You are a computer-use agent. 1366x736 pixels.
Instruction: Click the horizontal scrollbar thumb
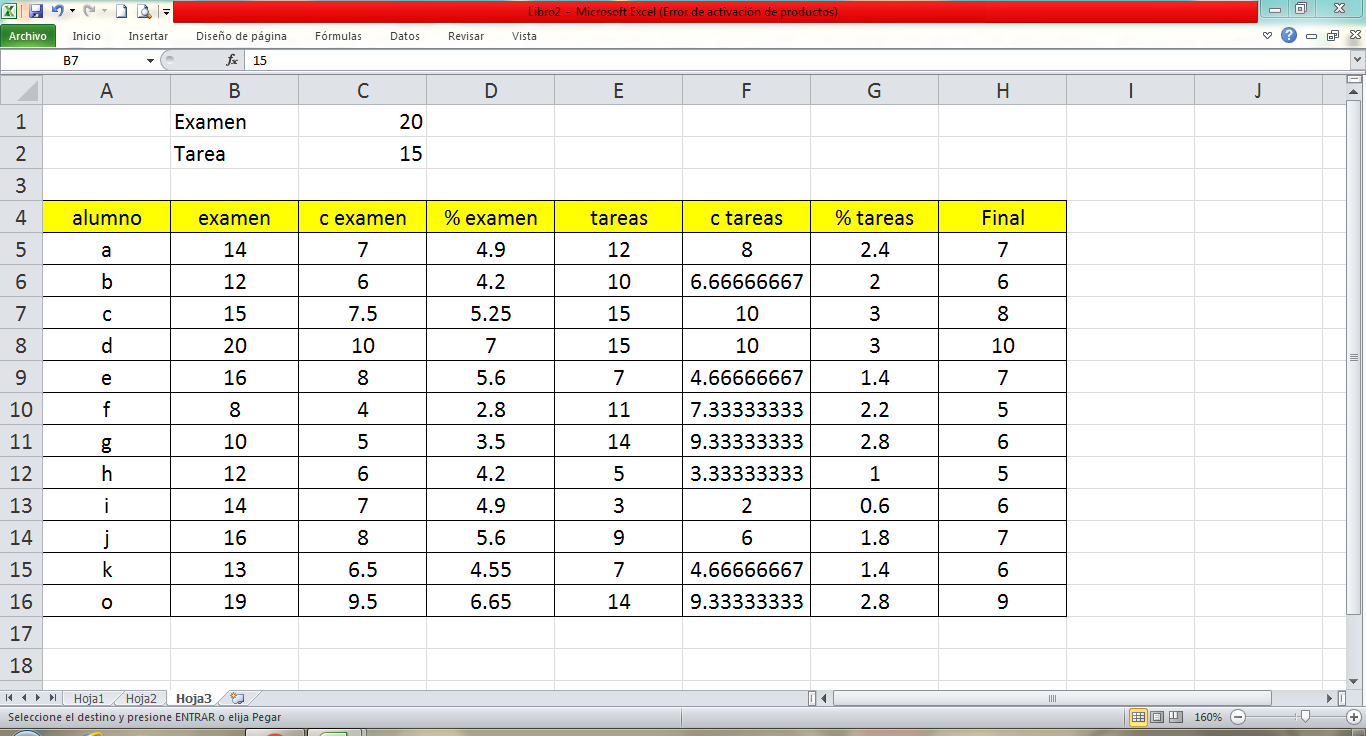point(1052,698)
